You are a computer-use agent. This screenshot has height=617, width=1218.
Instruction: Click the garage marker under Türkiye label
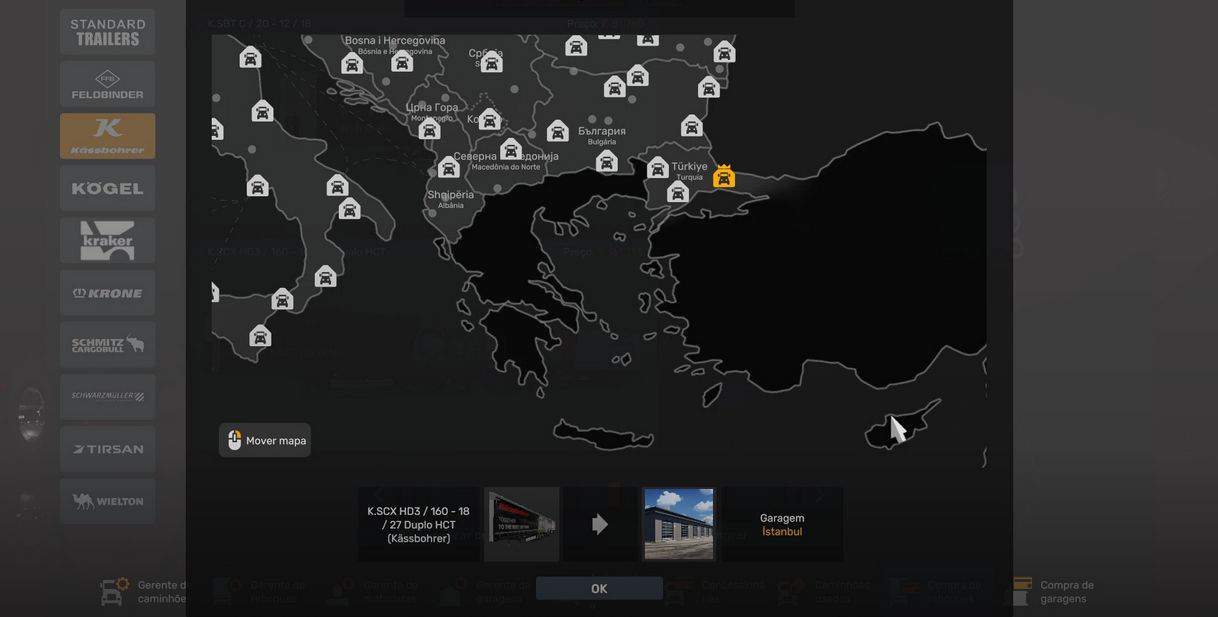coord(678,192)
